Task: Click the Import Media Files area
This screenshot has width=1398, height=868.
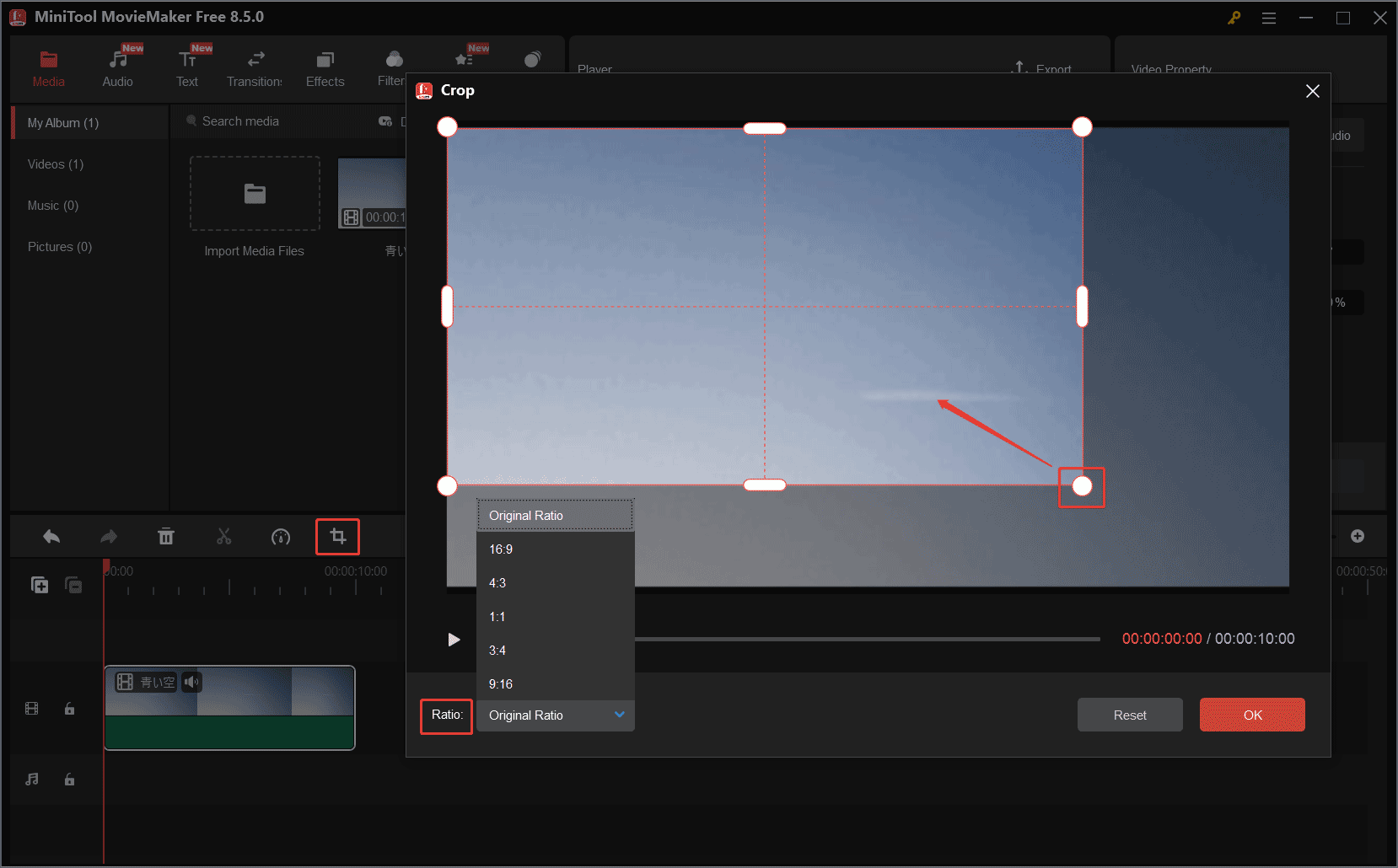Action: click(254, 194)
